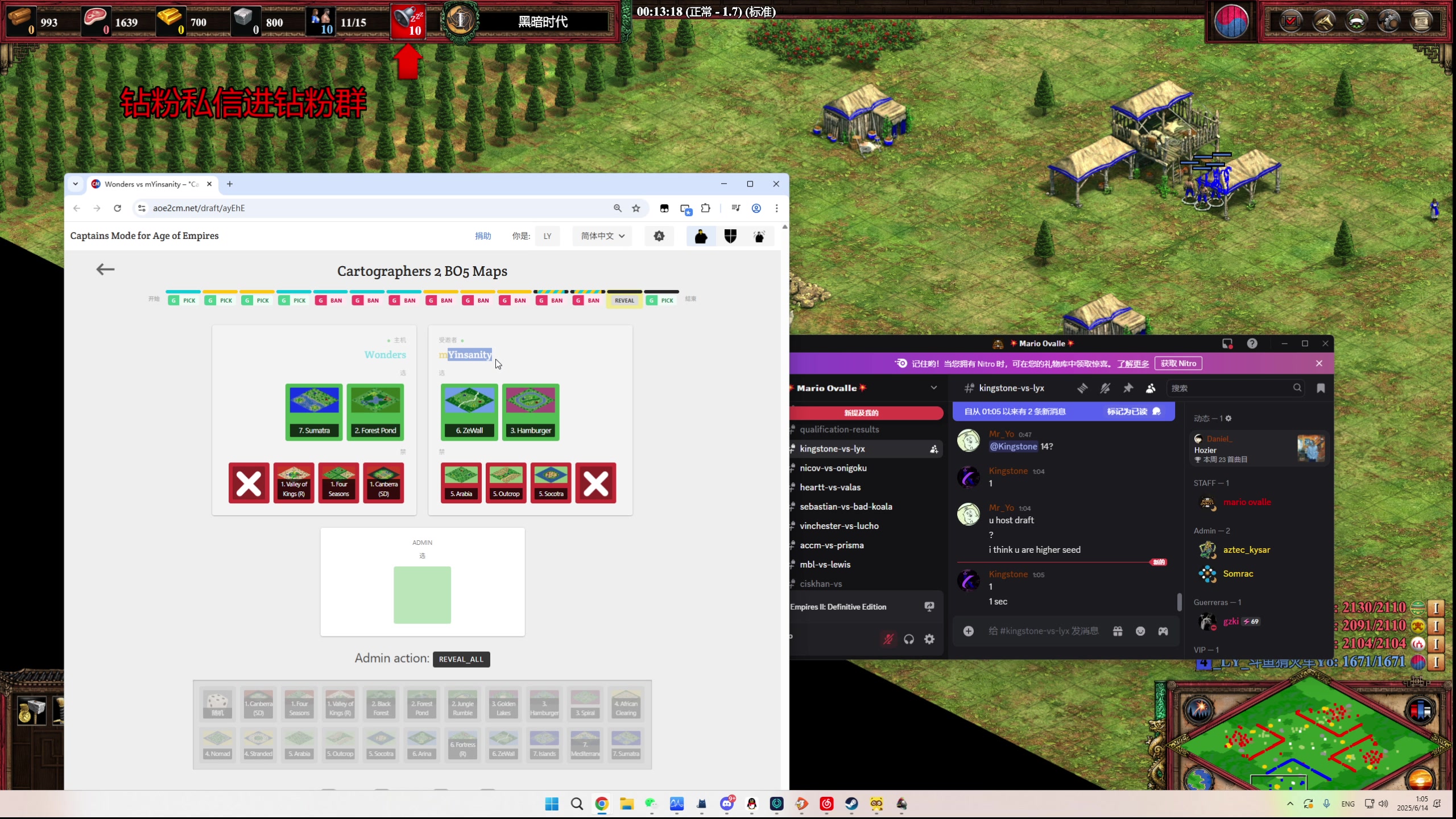Unmute the microphone in Discord

[888, 639]
